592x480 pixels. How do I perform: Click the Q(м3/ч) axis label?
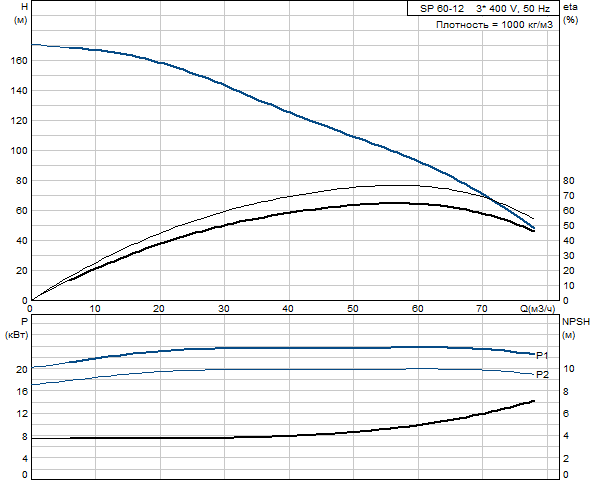click(x=538, y=309)
